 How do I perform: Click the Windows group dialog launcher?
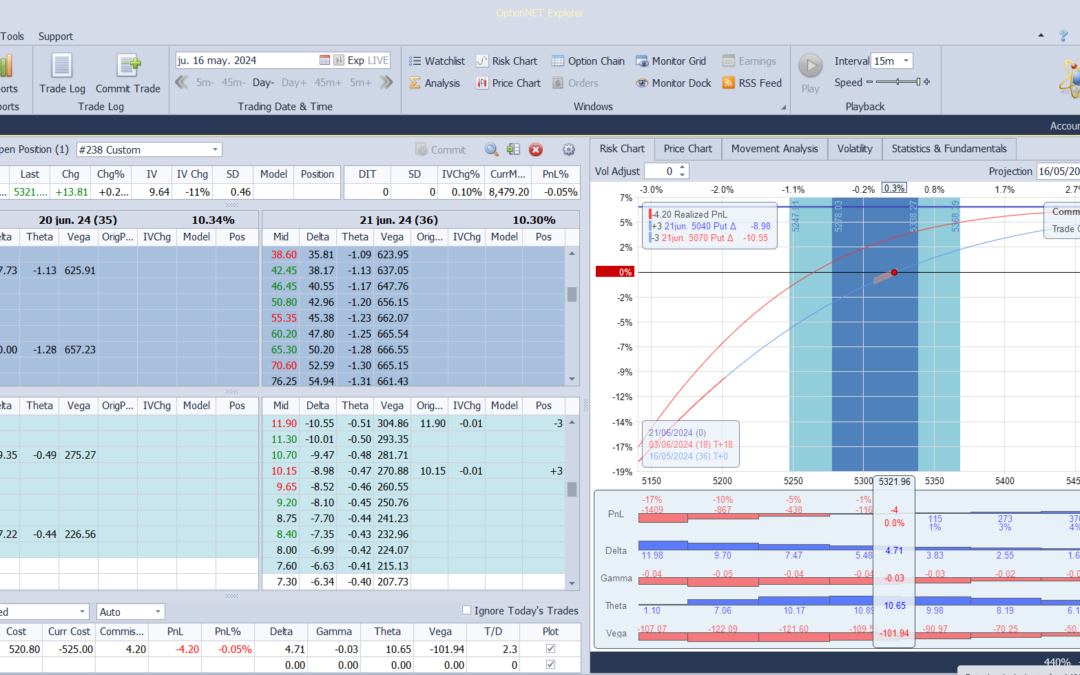click(783, 108)
